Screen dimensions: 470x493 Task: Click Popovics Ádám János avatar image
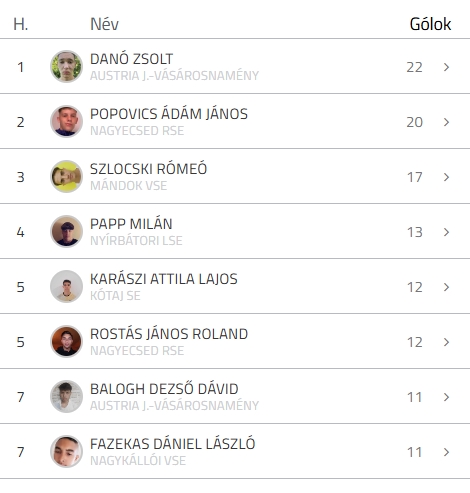pyautogui.click(x=66, y=122)
